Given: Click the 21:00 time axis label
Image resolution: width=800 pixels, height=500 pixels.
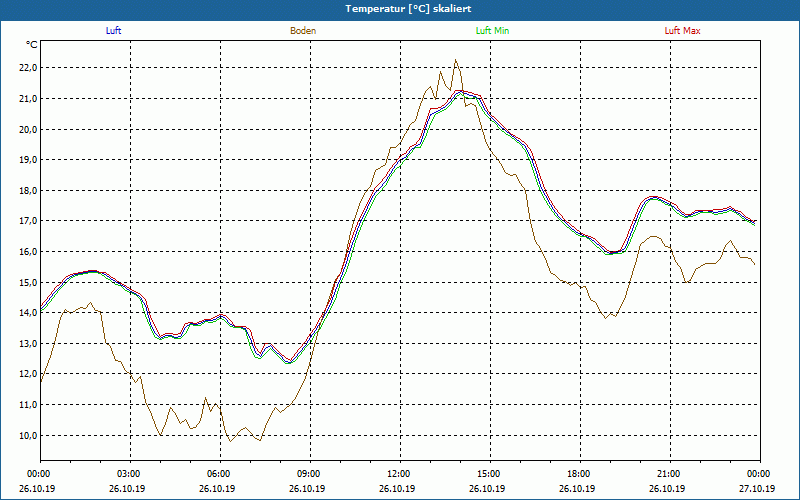Looking at the screenshot, I should click(670, 474).
